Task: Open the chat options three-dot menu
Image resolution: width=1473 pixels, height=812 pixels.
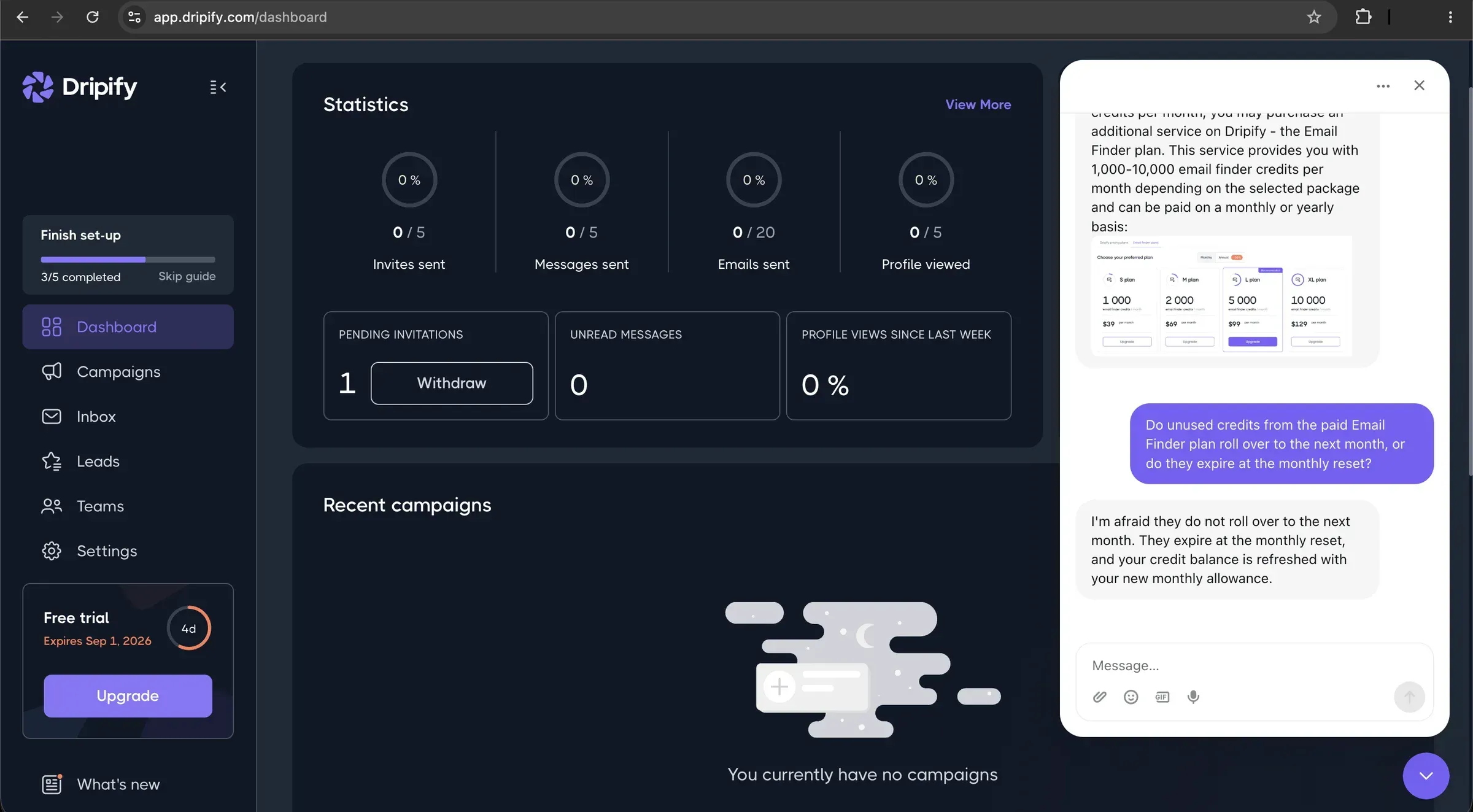Action: point(1383,86)
